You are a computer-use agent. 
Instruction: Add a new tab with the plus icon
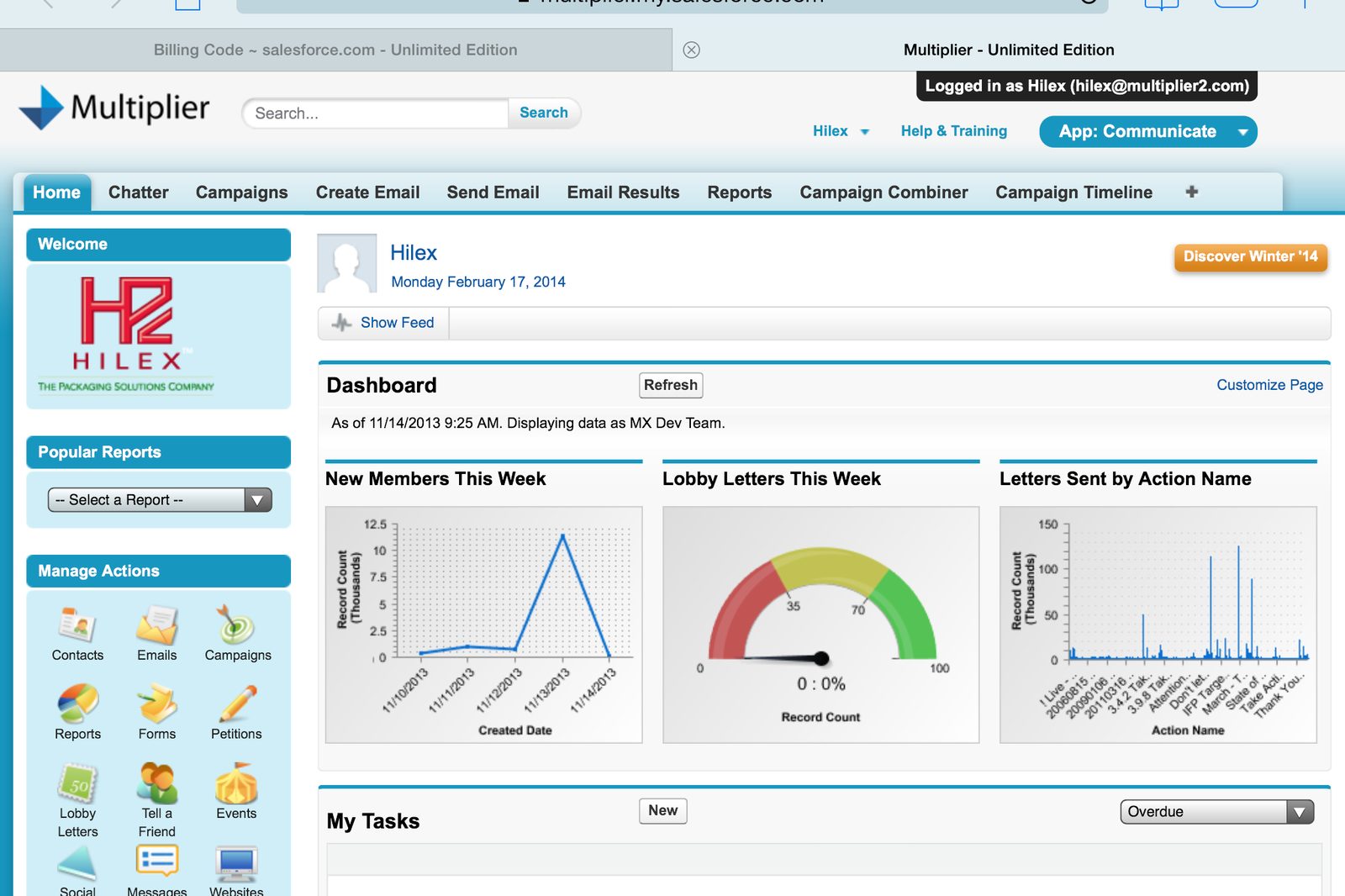pyautogui.click(x=1192, y=192)
